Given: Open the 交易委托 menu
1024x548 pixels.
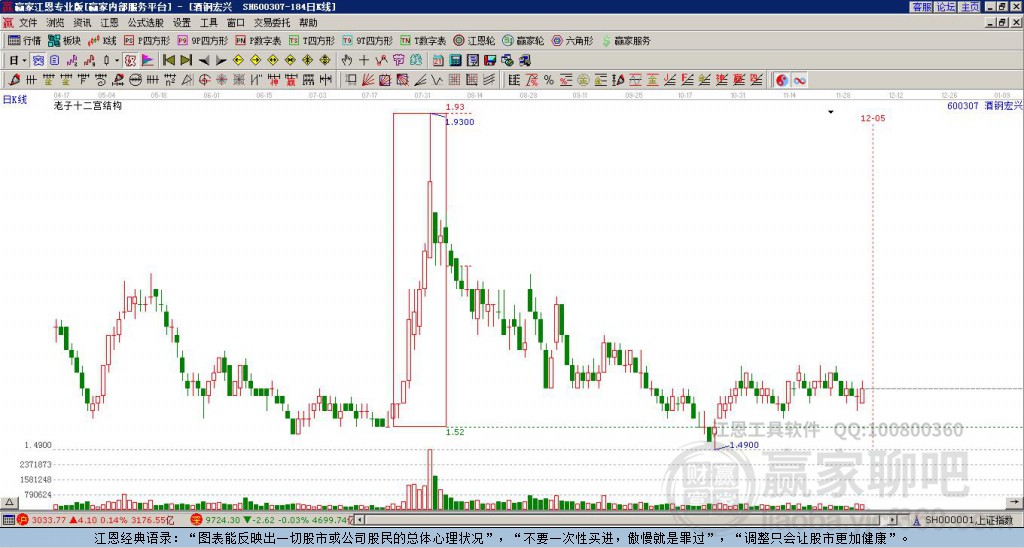Looking at the screenshot, I should click(x=272, y=23).
